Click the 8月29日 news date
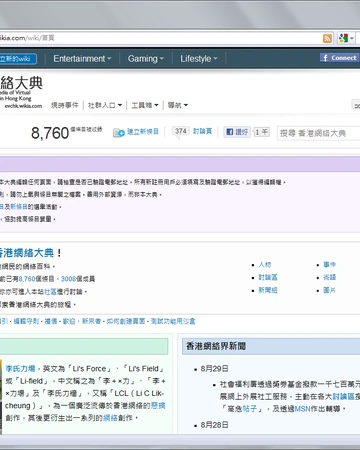The image size is (360, 450). pos(214,369)
